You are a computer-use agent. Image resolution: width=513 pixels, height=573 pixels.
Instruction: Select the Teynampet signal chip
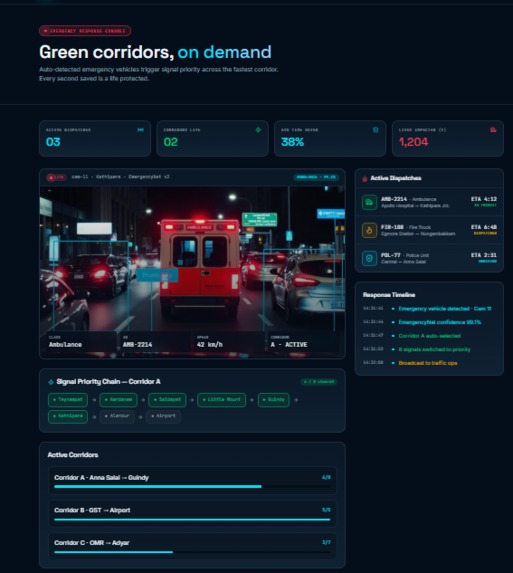coord(68,400)
